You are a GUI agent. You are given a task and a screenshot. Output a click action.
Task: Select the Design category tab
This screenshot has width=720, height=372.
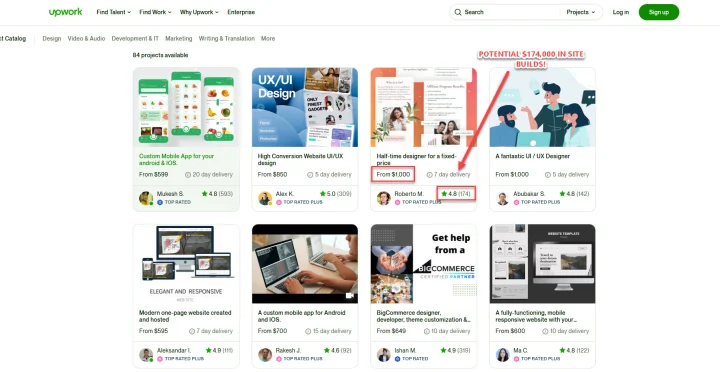[52, 39]
